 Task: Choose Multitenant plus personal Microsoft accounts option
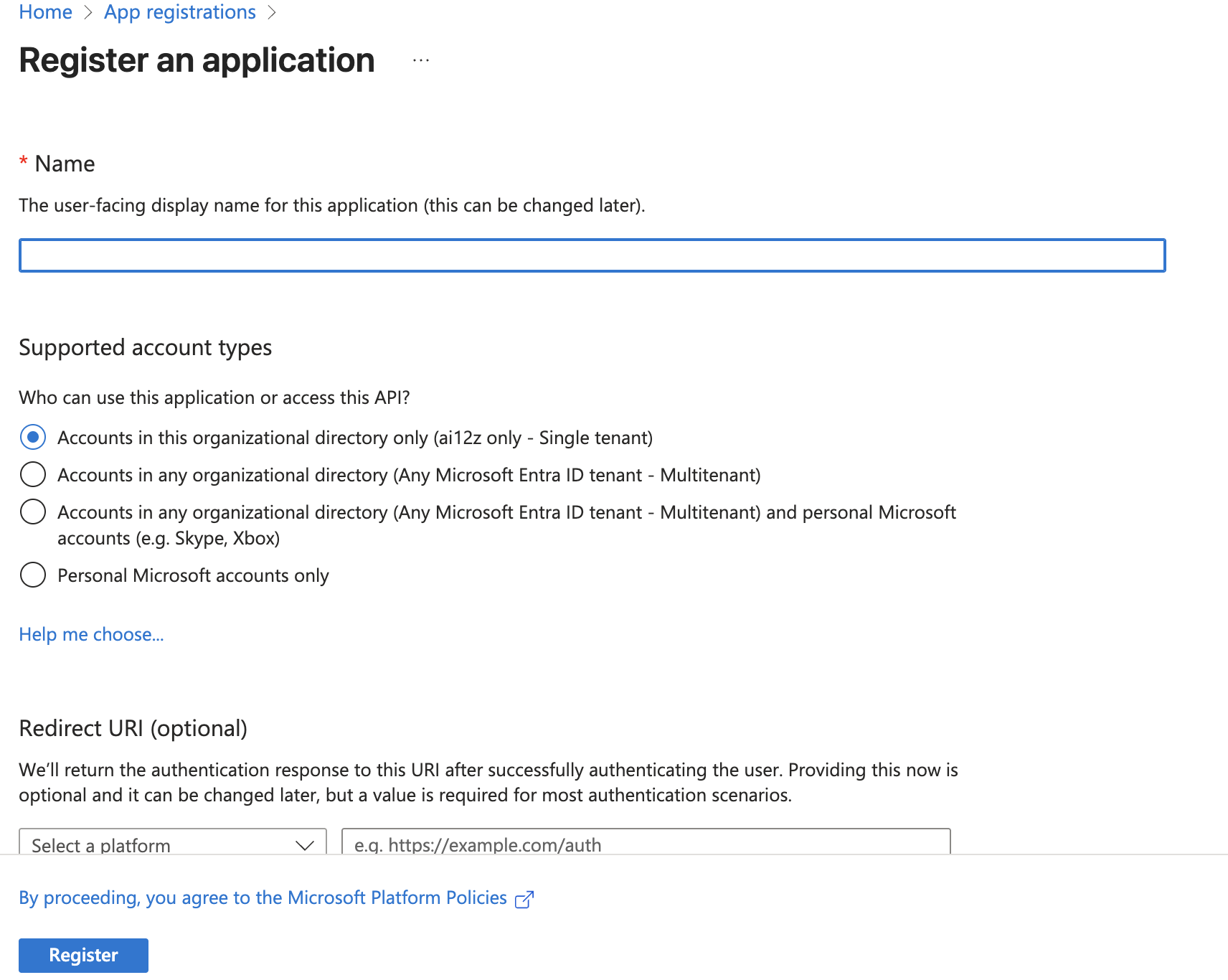[32, 512]
